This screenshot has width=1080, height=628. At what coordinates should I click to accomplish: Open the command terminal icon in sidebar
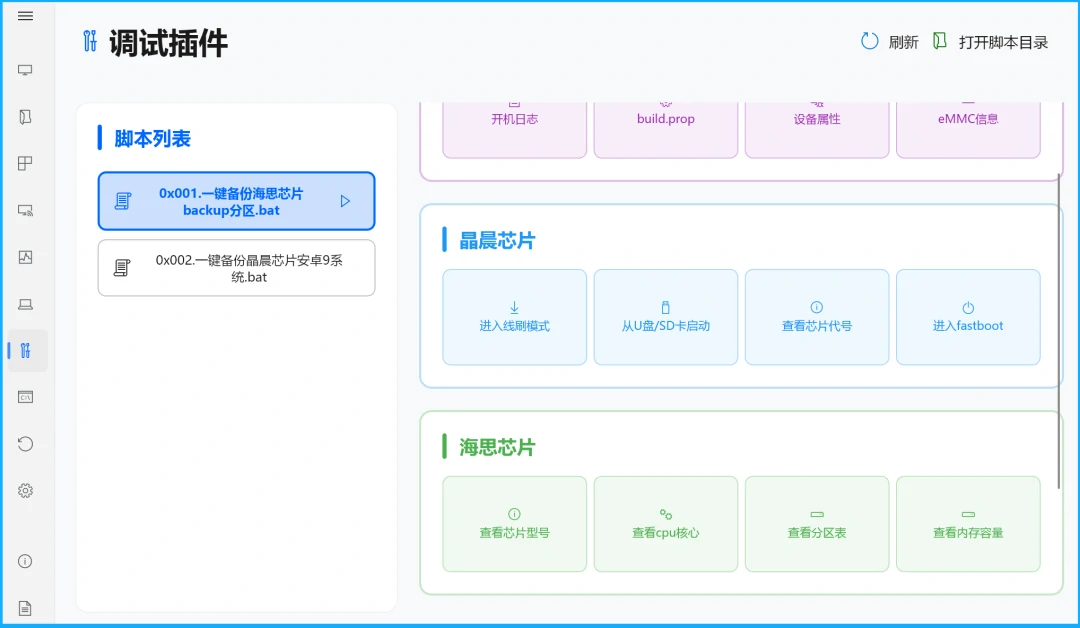[26, 397]
